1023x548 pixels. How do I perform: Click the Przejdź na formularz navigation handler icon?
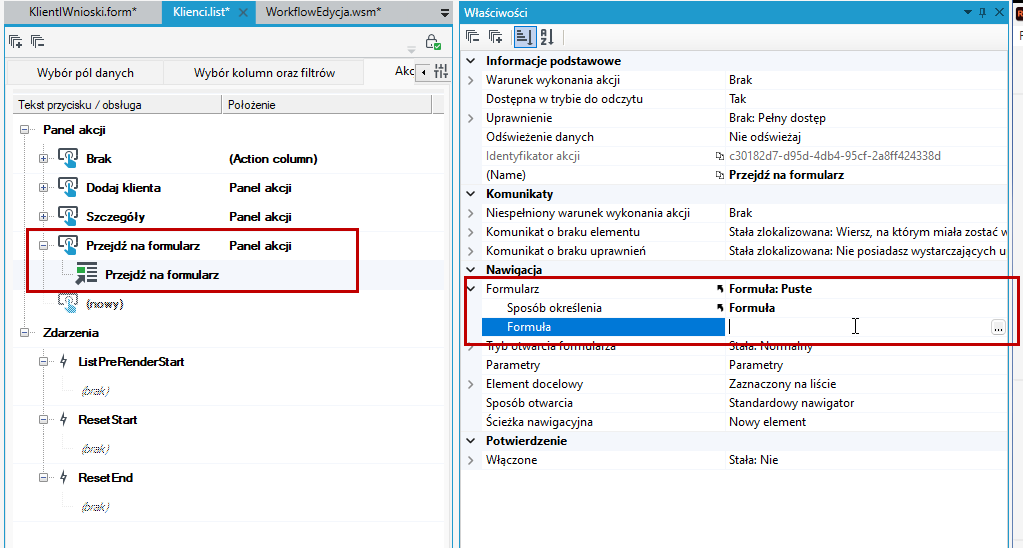tap(86, 274)
